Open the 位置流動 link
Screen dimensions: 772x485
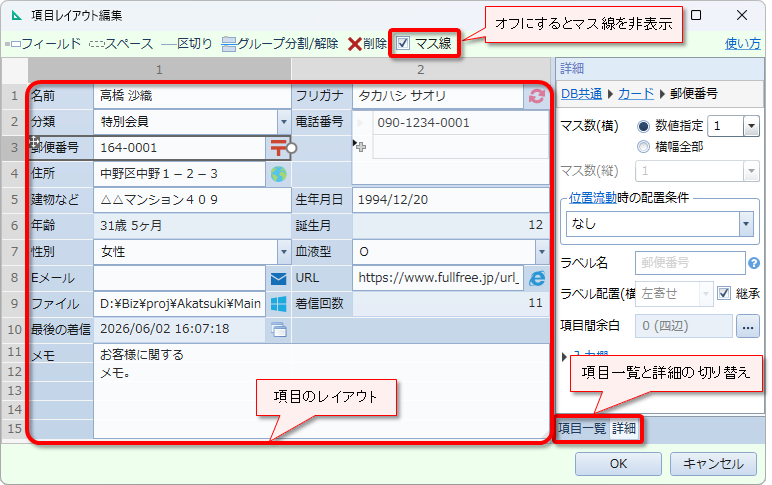592,198
